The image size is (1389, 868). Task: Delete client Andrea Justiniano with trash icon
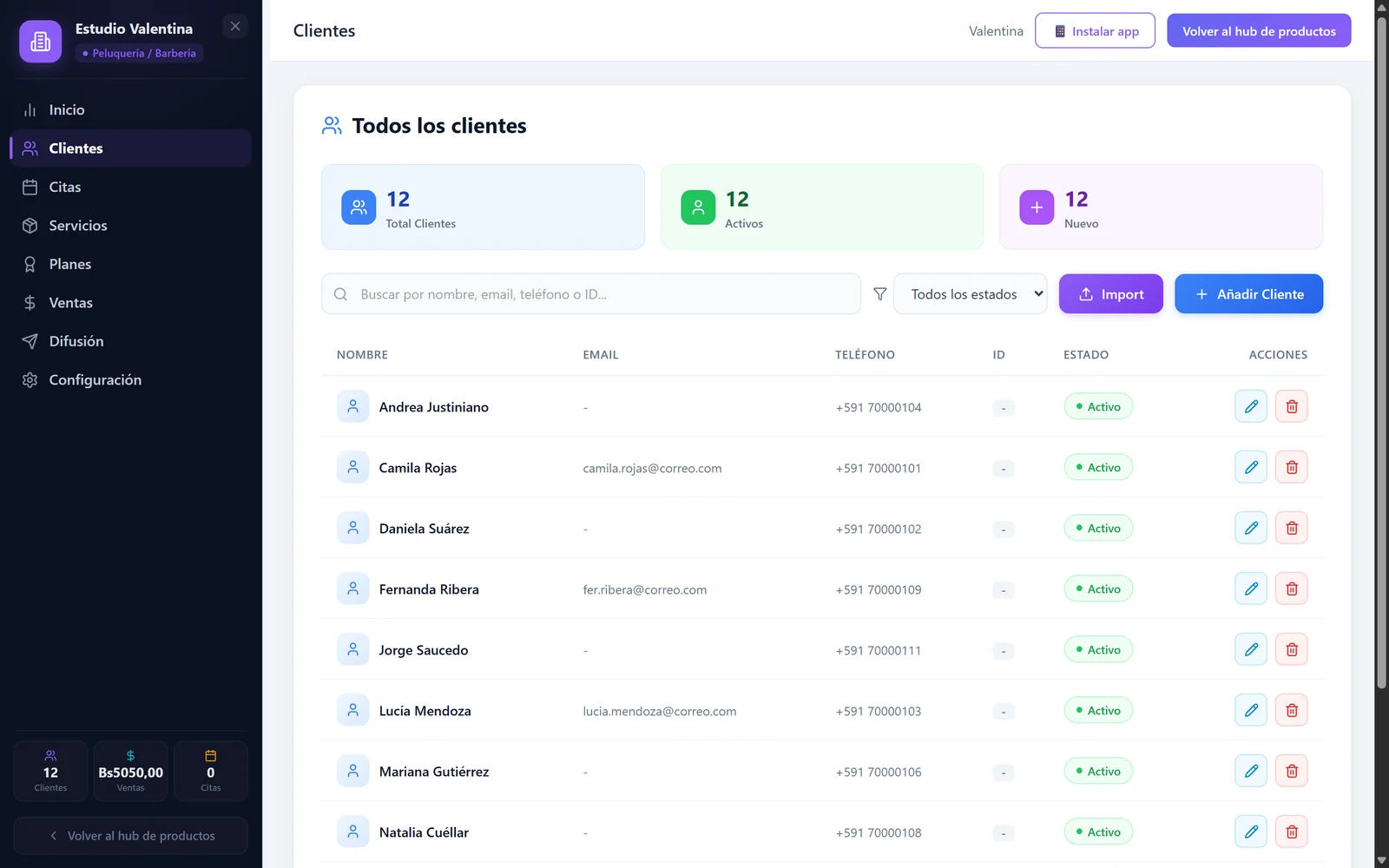click(x=1292, y=406)
